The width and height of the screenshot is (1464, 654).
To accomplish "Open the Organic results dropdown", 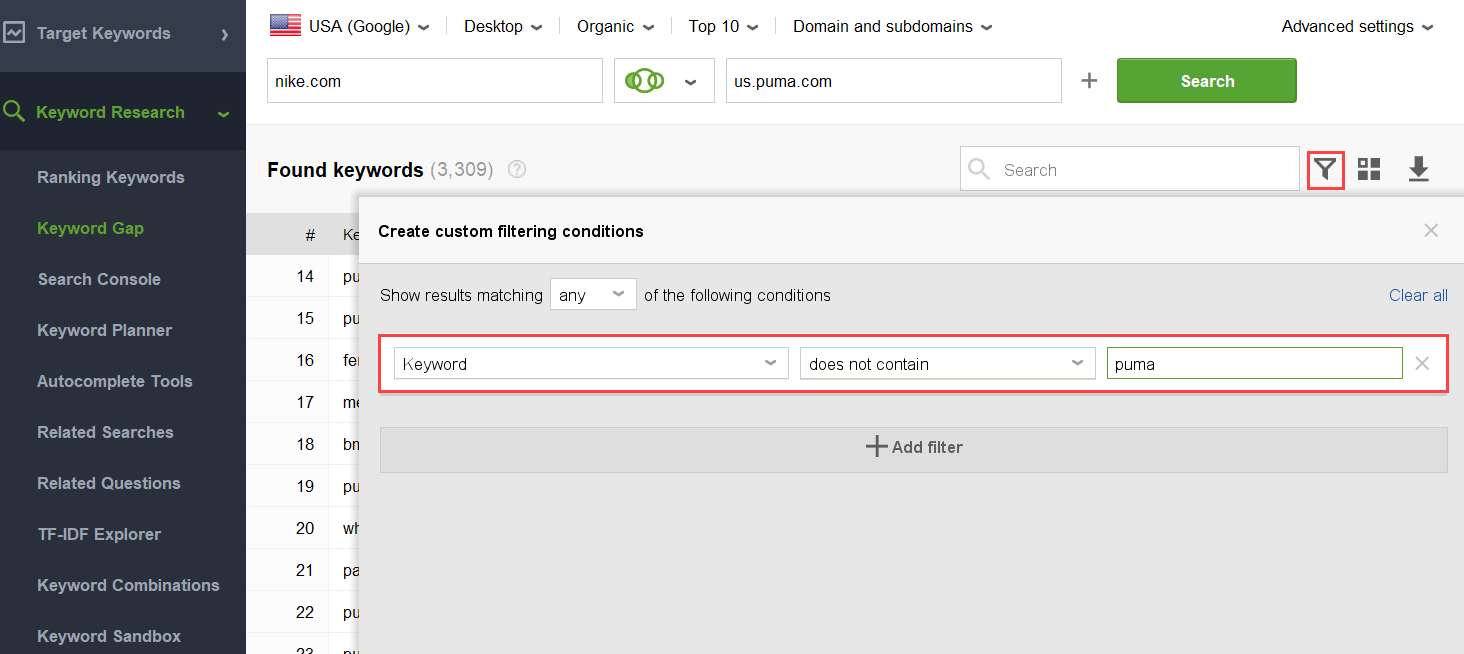I will [x=616, y=27].
